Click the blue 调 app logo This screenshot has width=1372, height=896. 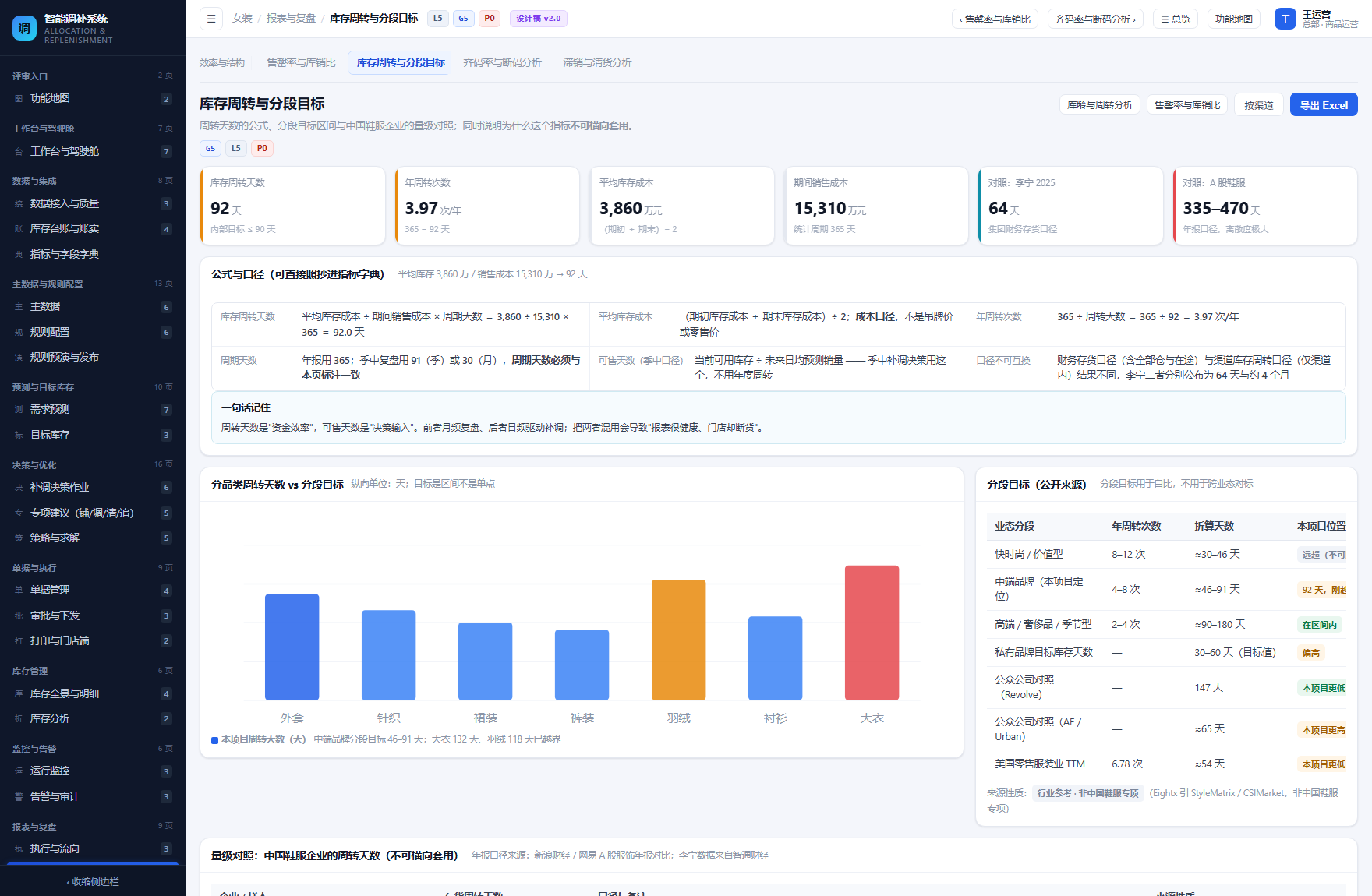[x=24, y=28]
